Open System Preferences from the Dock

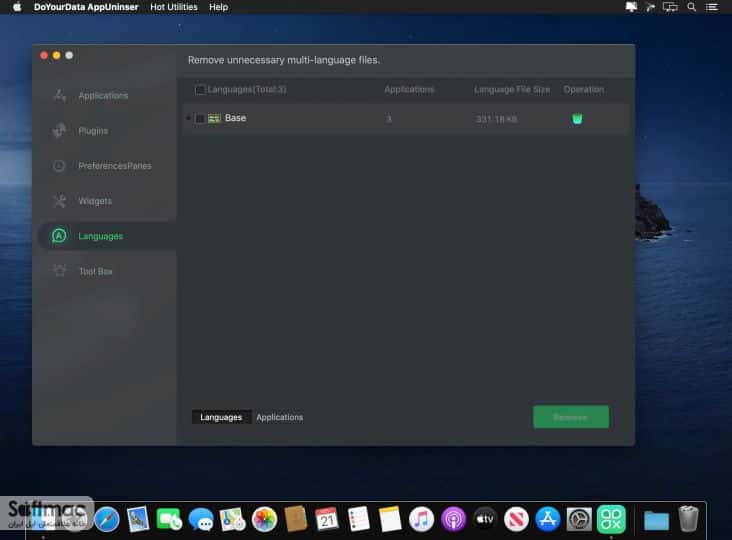pos(579,519)
